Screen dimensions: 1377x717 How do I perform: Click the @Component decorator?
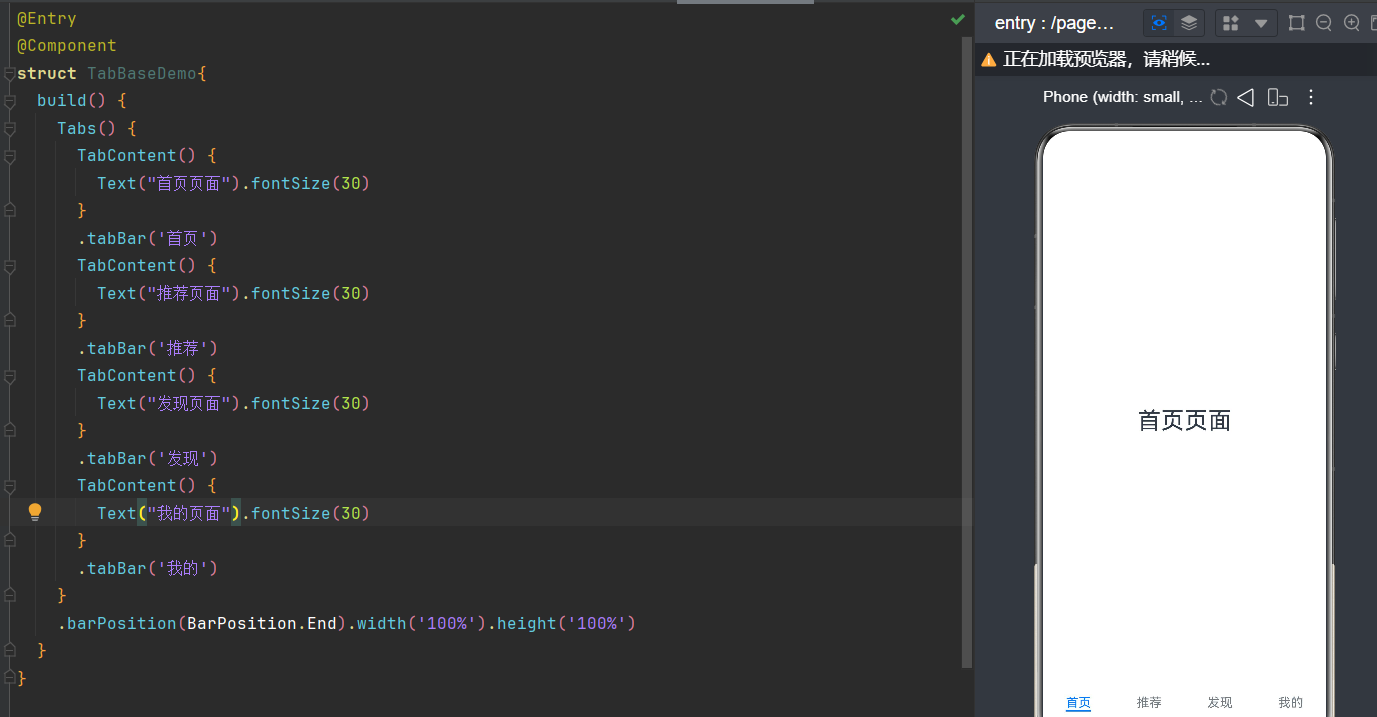click(67, 45)
